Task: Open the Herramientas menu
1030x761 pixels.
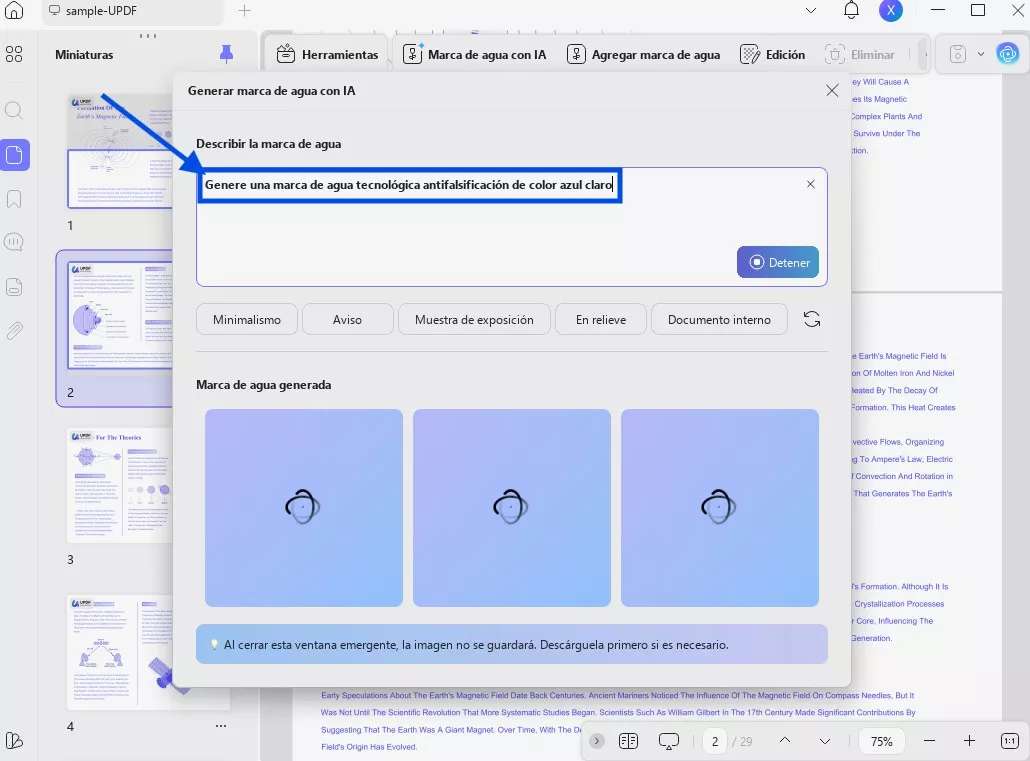Action: 327,55
